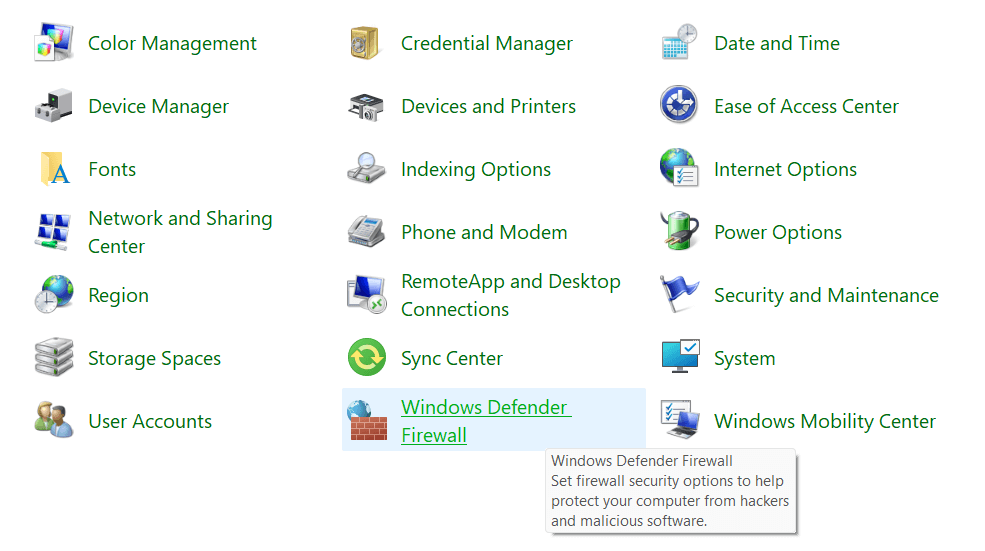Go to Ease of Access Center link
985x551 pixels.
click(807, 106)
